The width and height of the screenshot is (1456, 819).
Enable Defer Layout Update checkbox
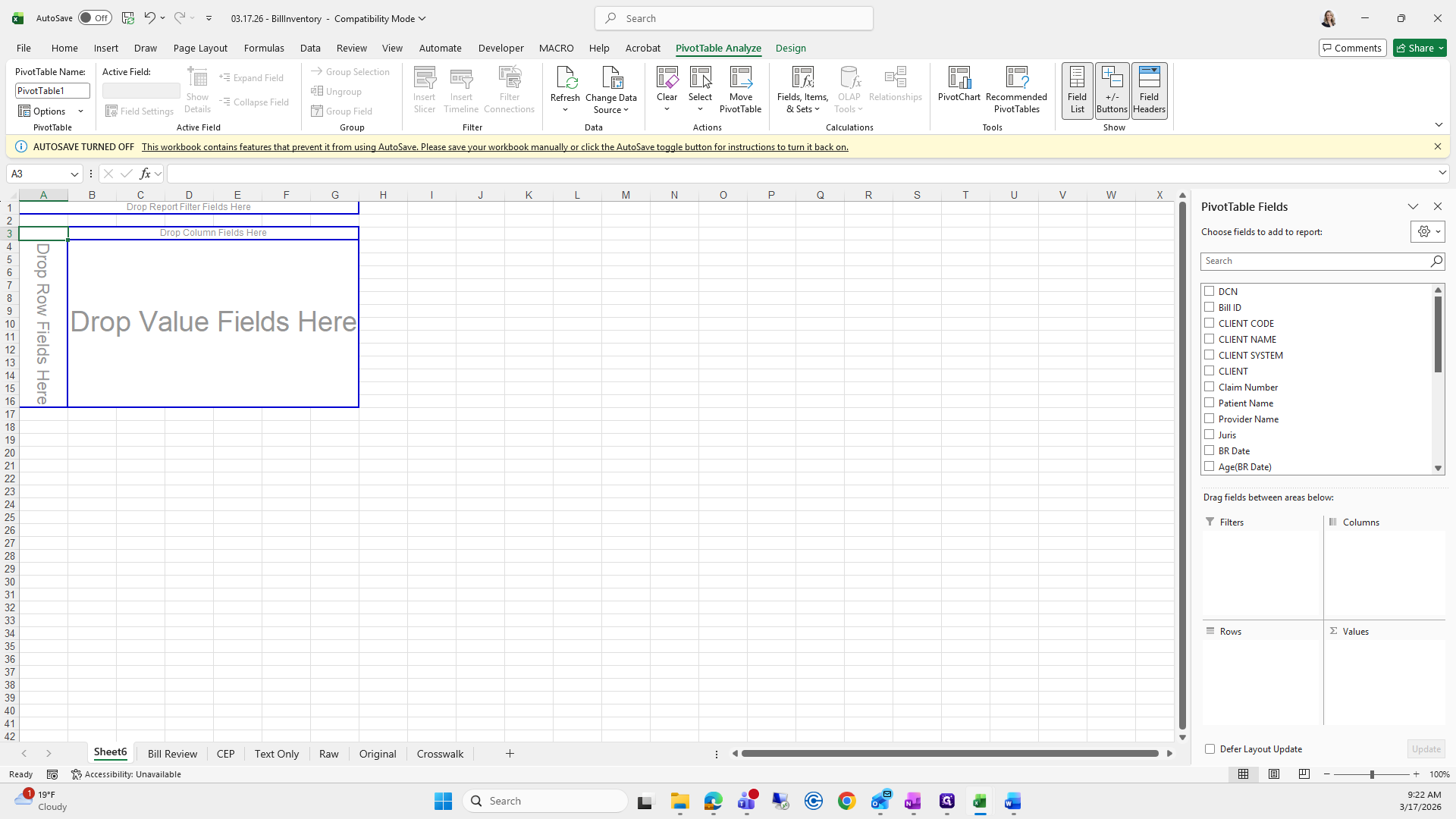pos(1210,749)
